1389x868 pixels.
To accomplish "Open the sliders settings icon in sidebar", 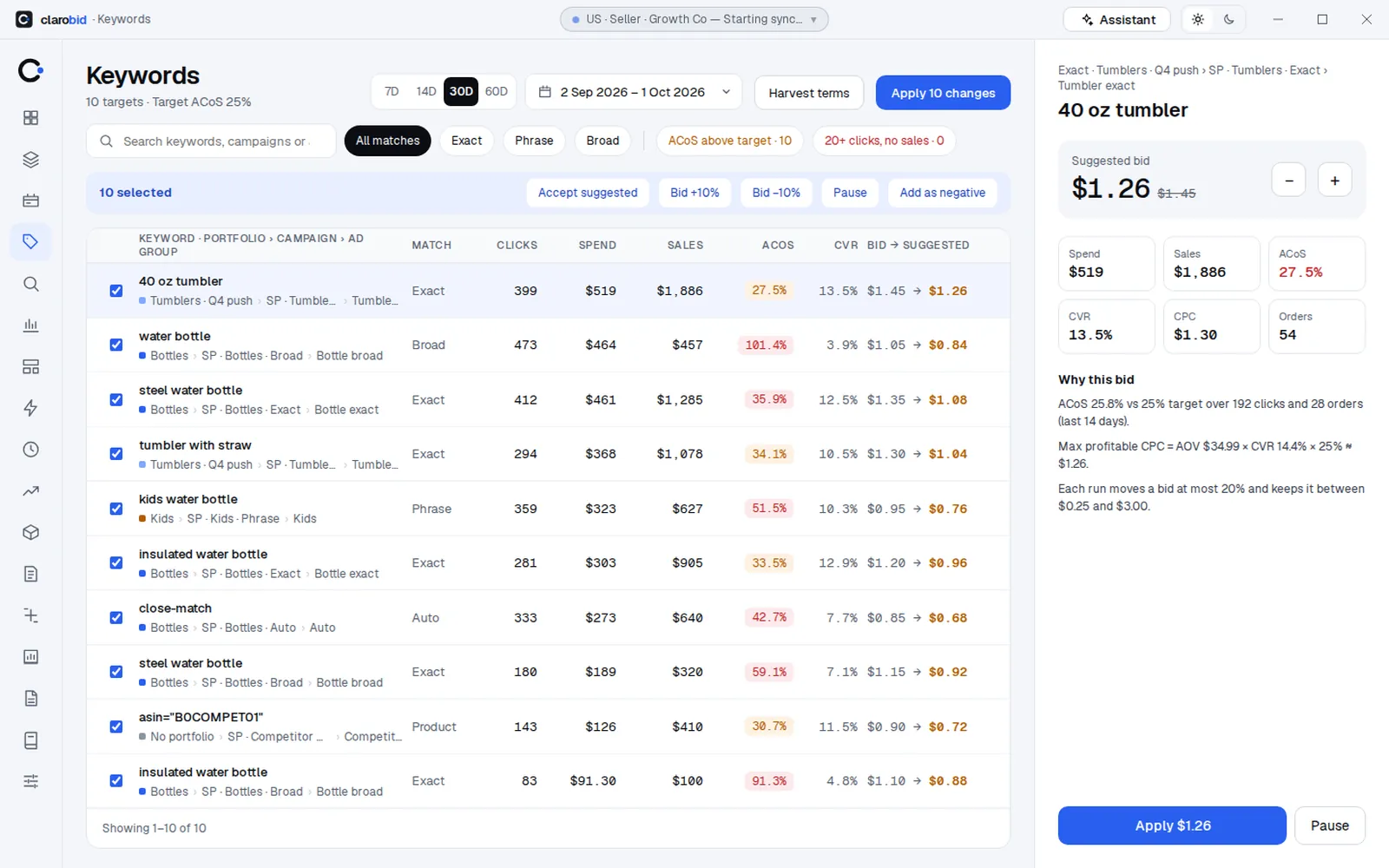I will (x=30, y=781).
